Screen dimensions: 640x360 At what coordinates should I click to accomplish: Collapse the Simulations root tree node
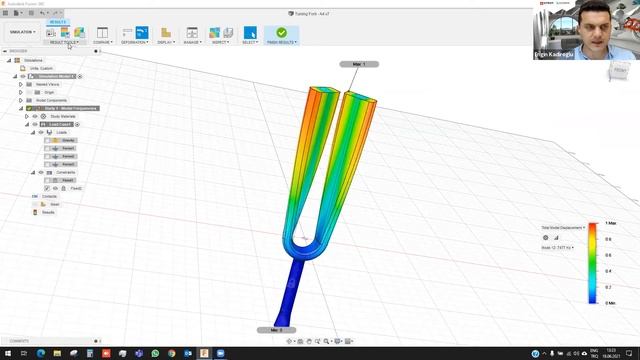pyautogui.click(x=9, y=60)
